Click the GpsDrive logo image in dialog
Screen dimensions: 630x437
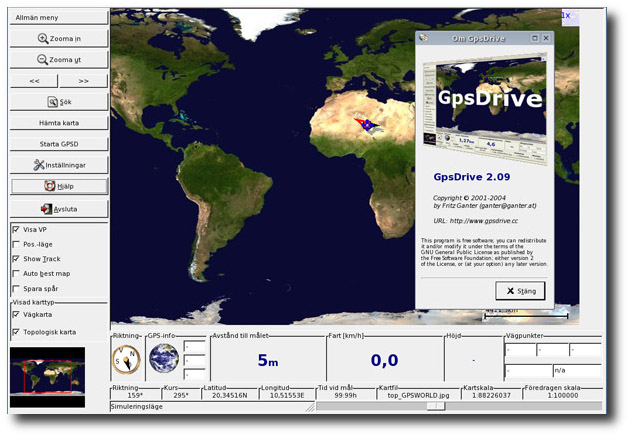pos(485,108)
